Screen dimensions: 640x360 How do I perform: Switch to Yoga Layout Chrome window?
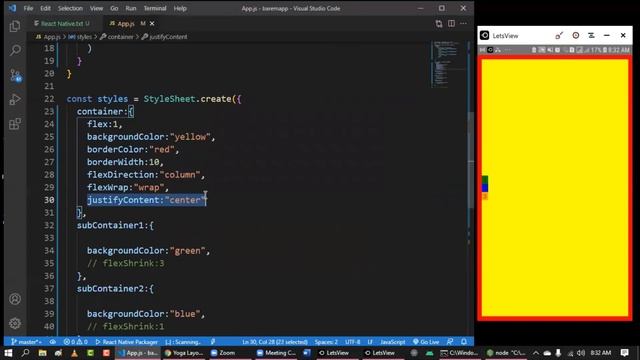184,353
